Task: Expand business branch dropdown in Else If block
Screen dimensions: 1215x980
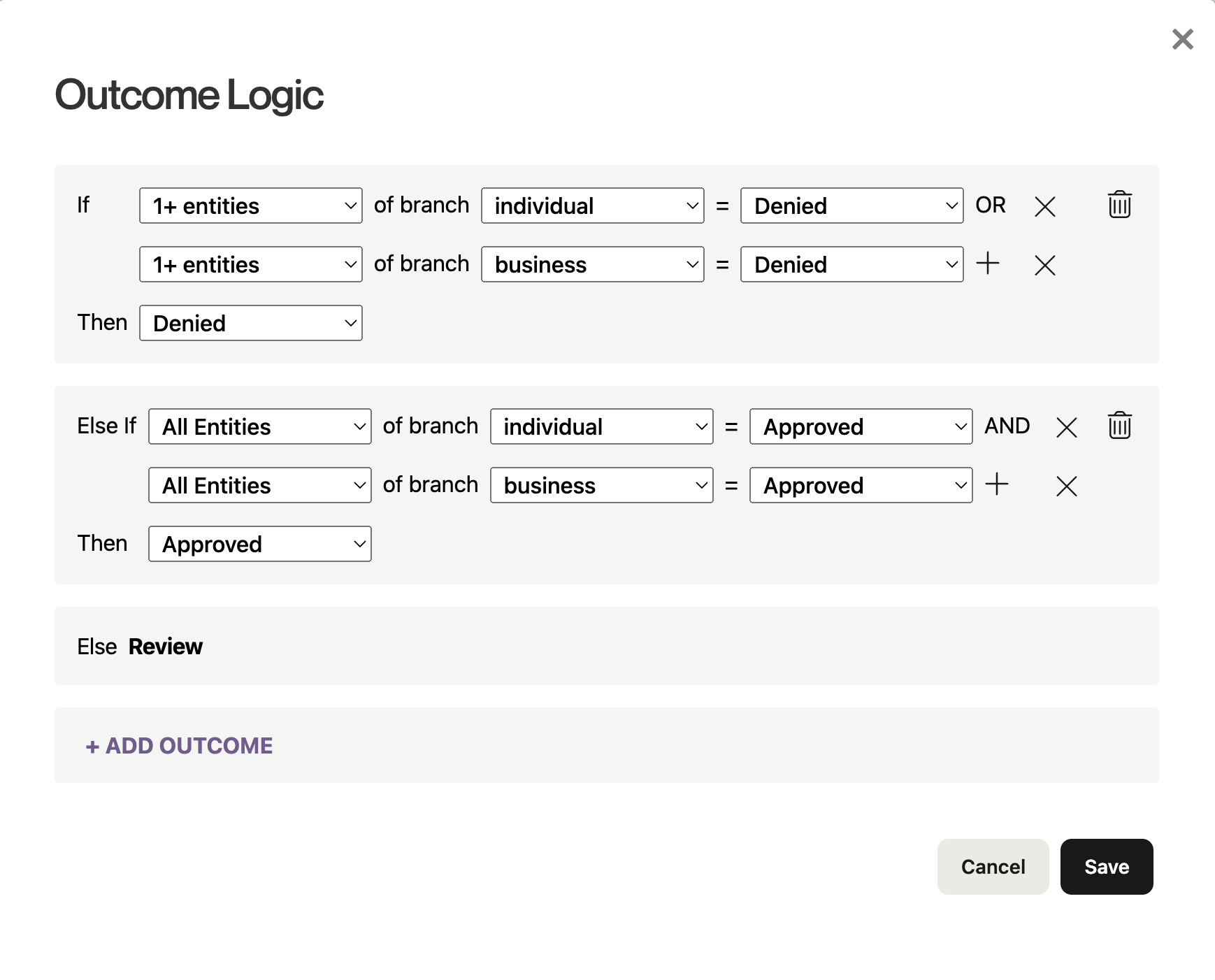Action: coord(602,485)
